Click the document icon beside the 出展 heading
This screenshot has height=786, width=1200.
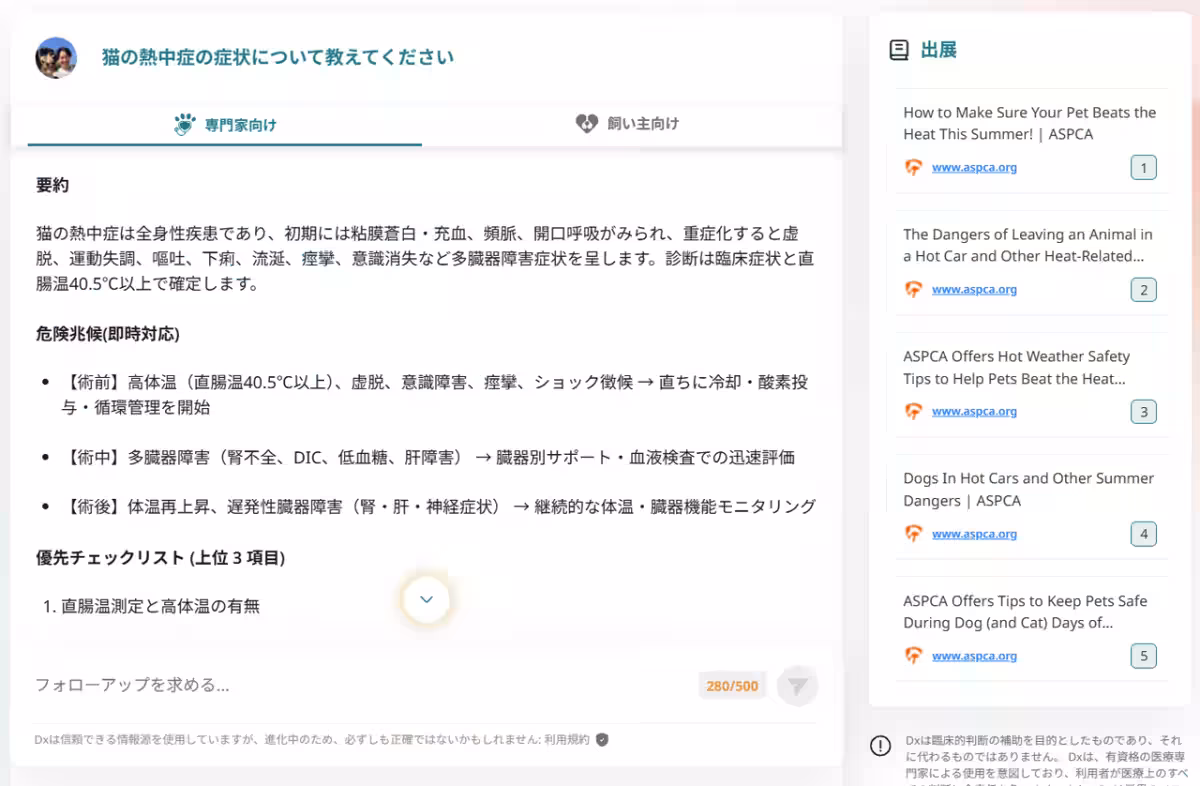click(897, 48)
